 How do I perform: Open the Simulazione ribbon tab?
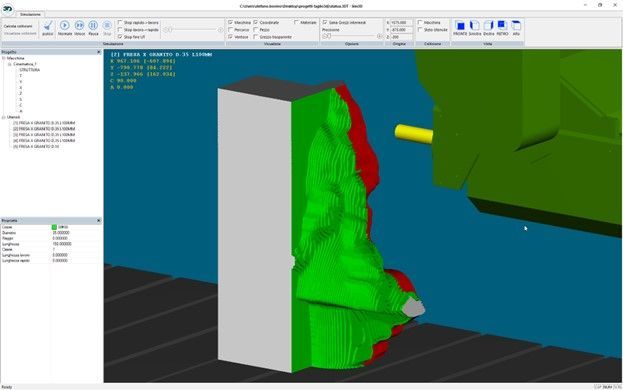pyautogui.click(x=31, y=14)
